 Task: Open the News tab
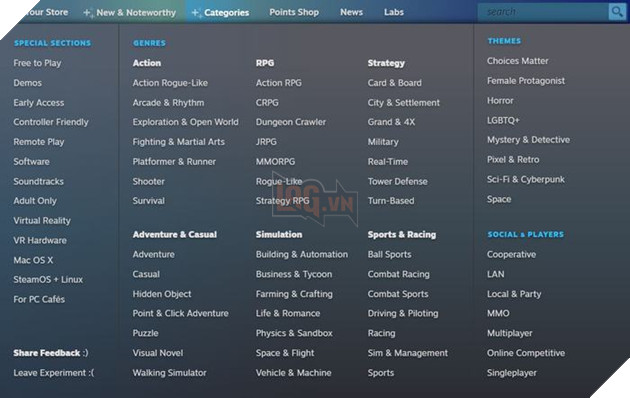tap(352, 12)
